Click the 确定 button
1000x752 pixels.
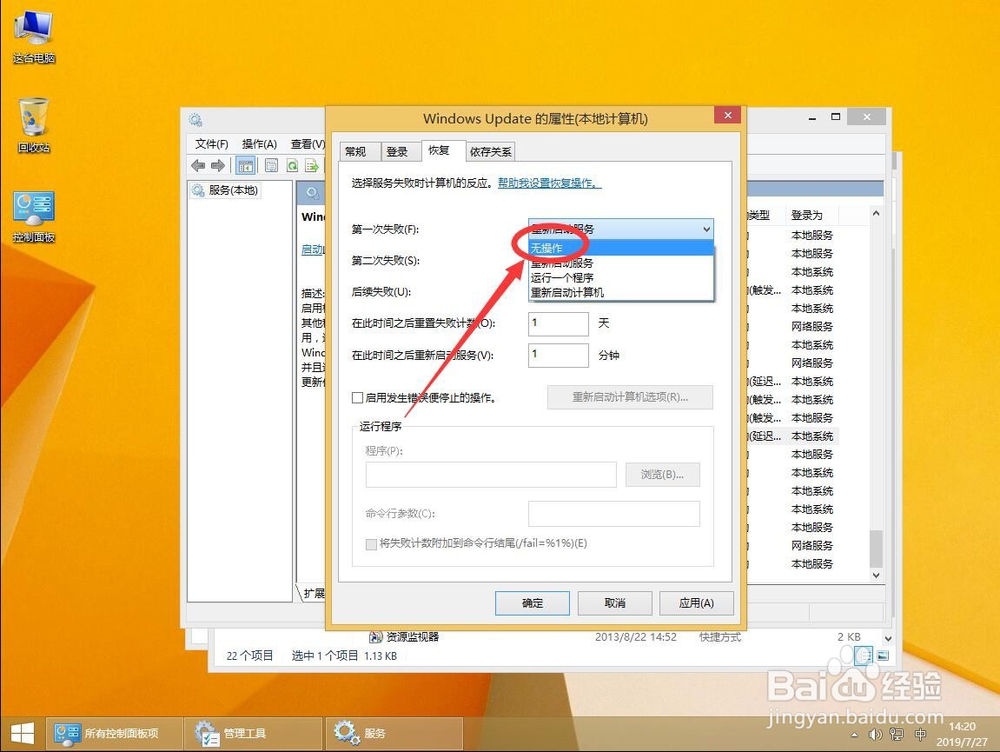click(532, 603)
